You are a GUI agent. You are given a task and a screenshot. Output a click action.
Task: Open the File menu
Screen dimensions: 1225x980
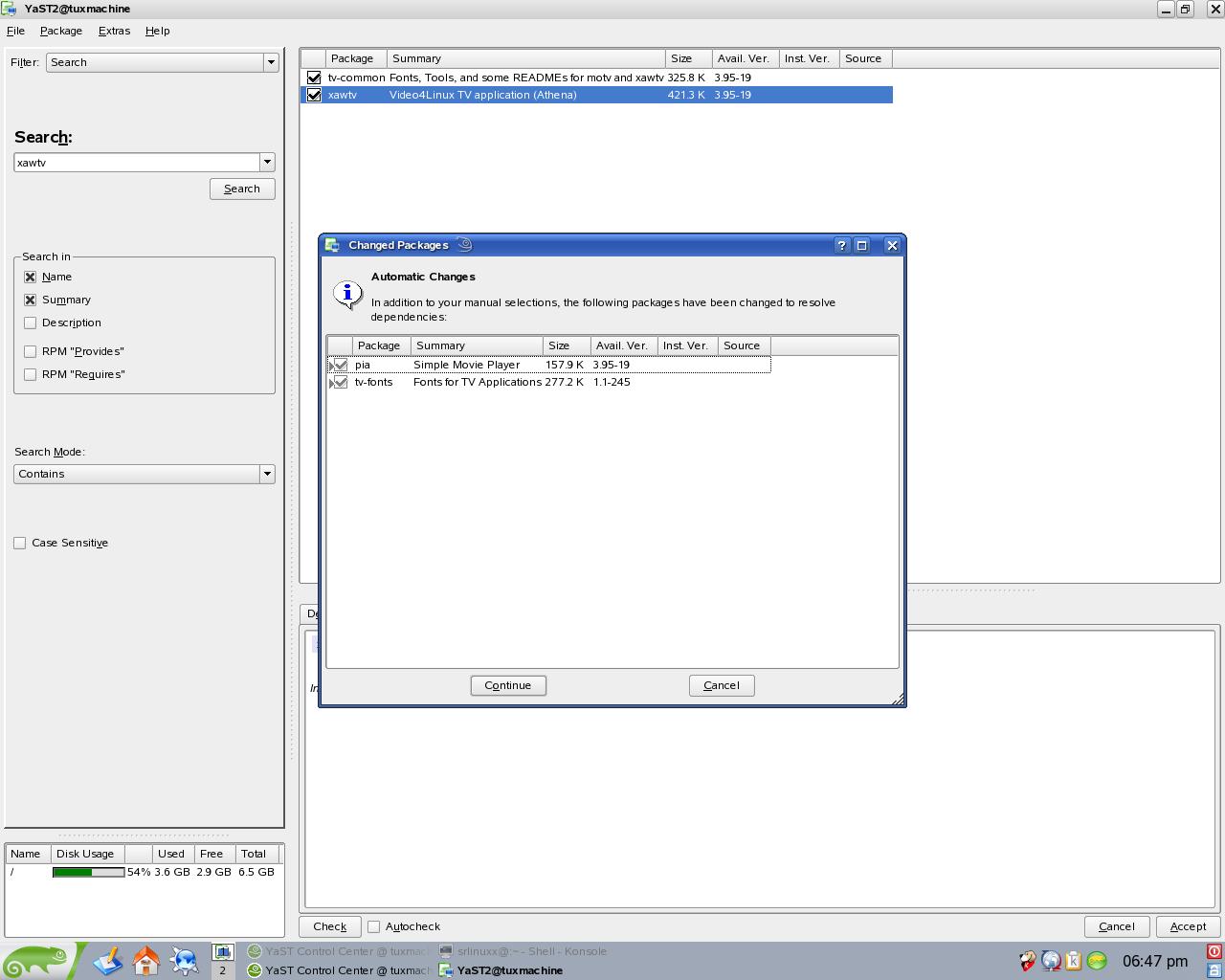coord(15,31)
